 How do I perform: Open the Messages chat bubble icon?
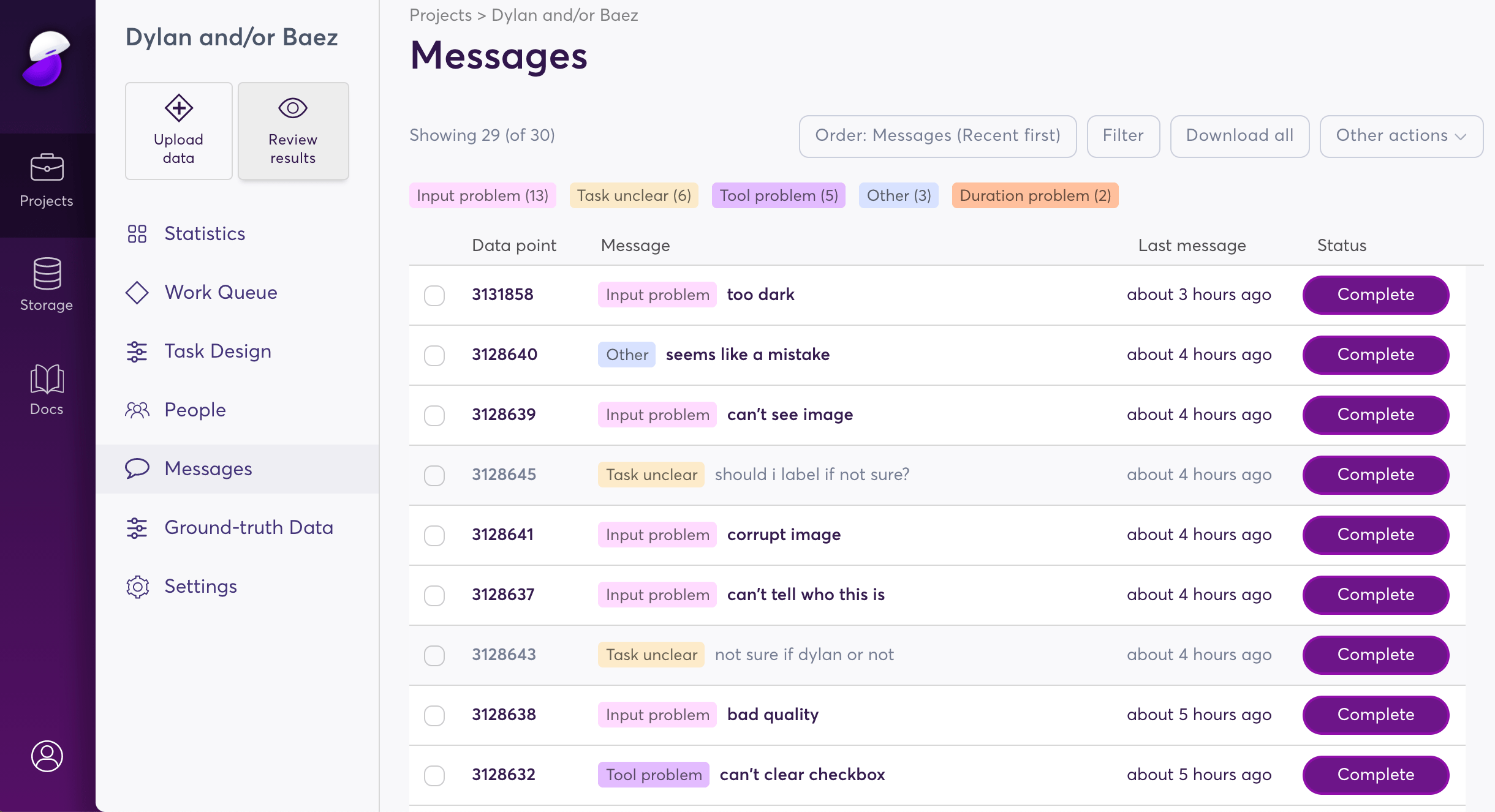click(137, 468)
